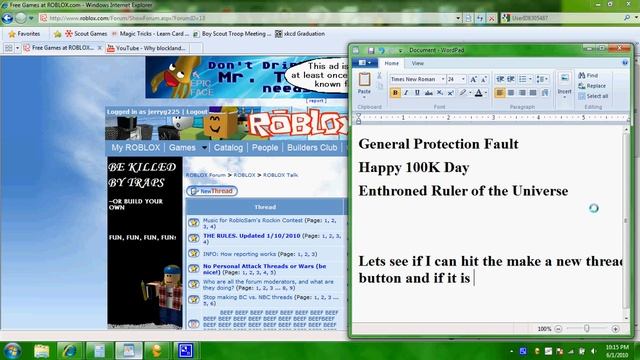This screenshot has width=640, height=360.
Task: Switch to Internet Explorer taskbar icon
Action: coord(70,351)
